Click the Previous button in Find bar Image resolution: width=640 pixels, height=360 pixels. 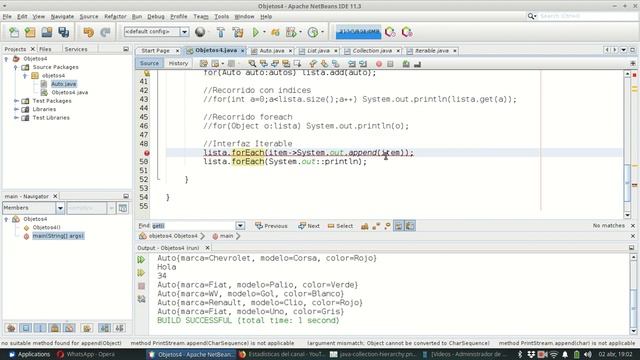coord(271,226)
